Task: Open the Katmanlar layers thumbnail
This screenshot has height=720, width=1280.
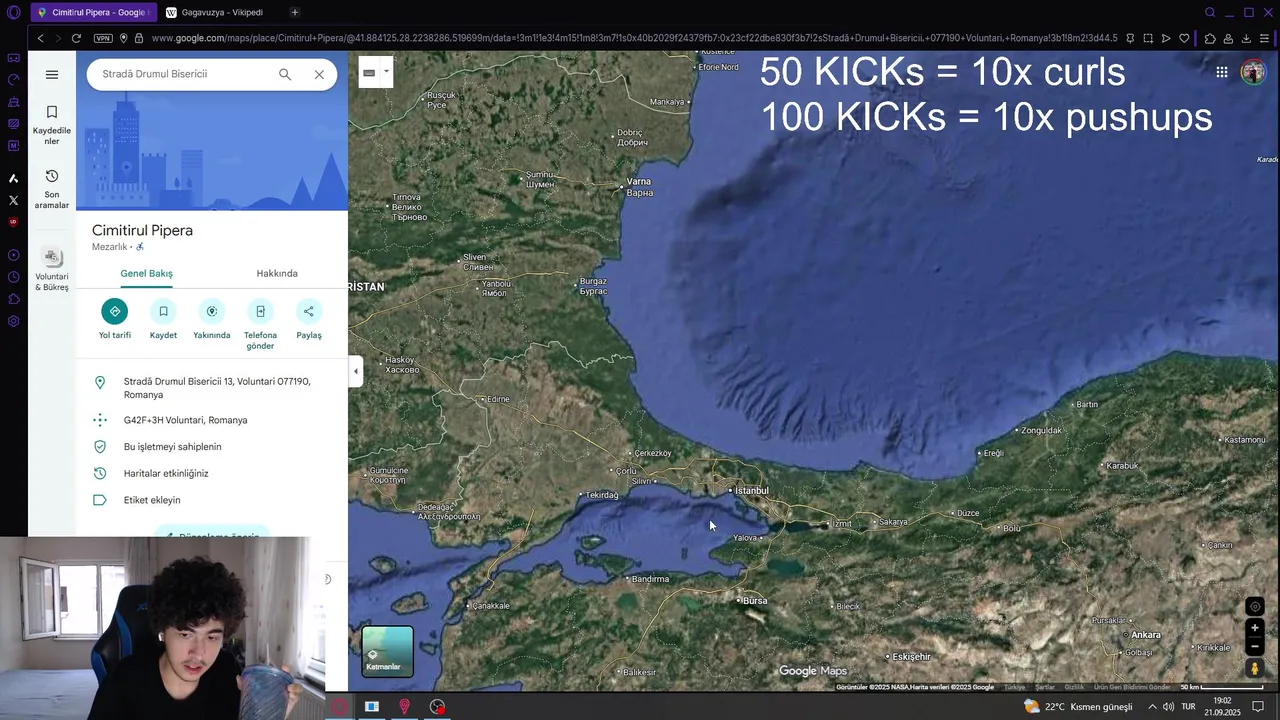Action: [x=387, y=651]
